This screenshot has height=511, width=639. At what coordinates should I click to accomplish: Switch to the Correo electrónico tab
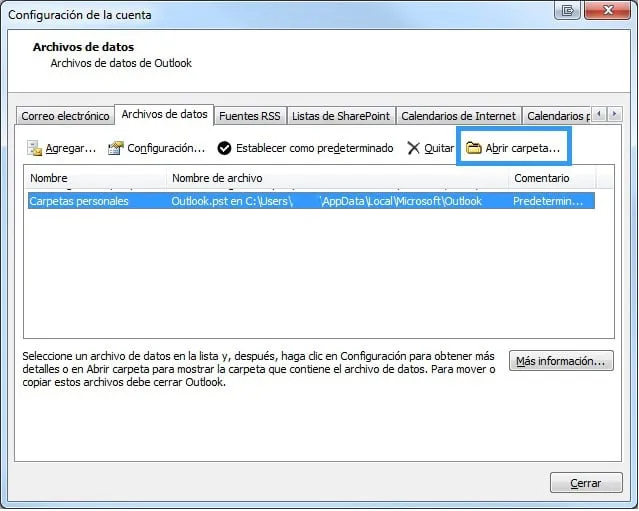tap(65, 116)
